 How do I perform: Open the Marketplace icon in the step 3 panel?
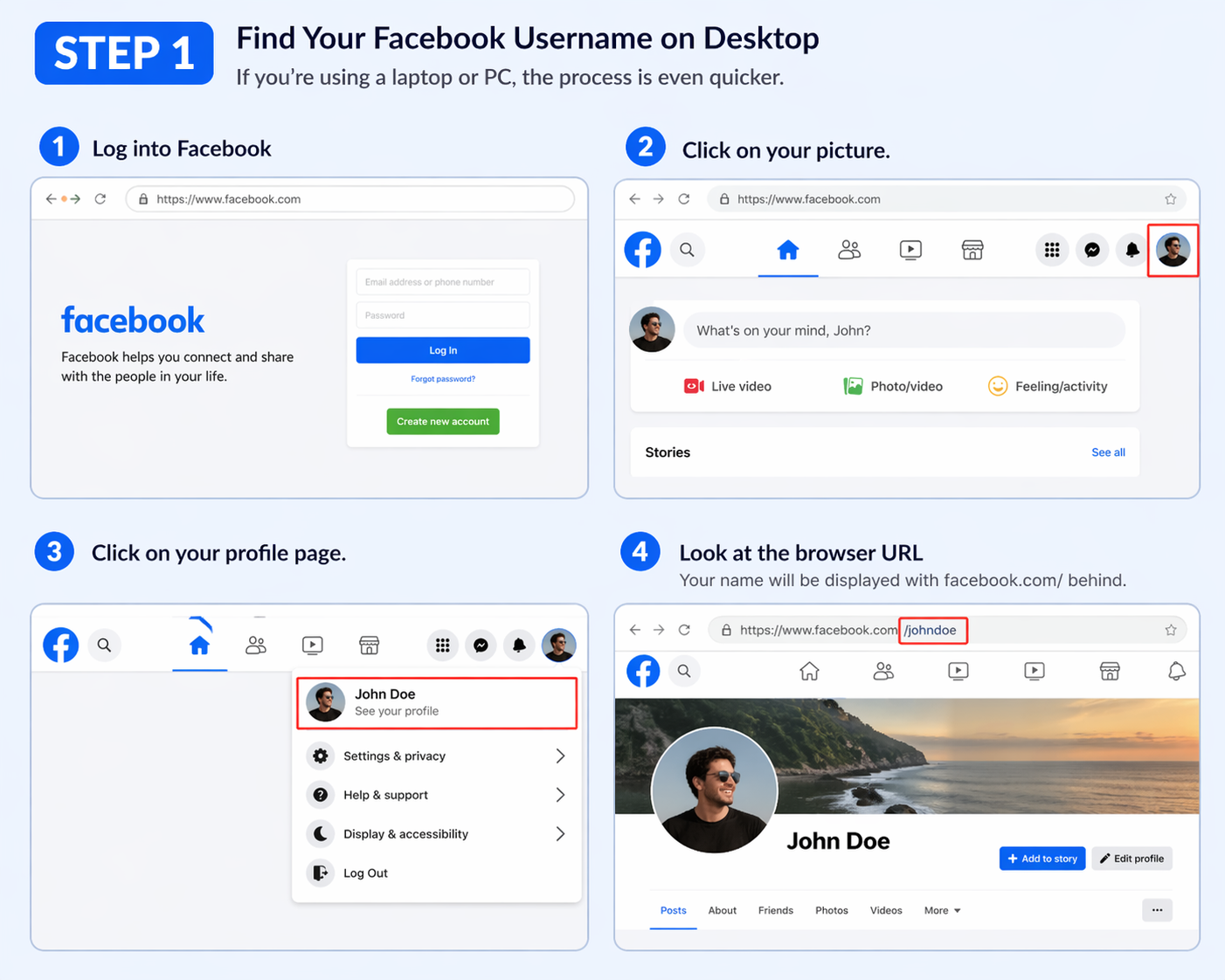click(x=370, y=645)
